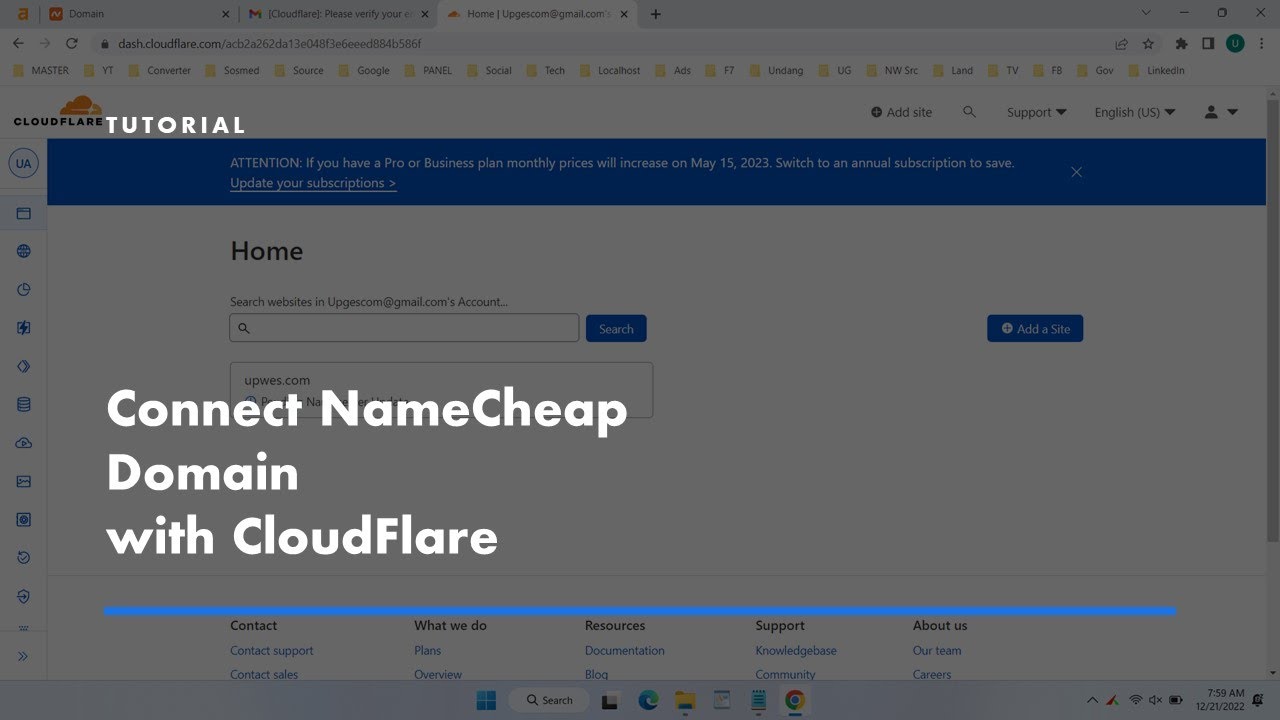
Task: Open the cloud Stream sidebar icon
Action: 24,443
